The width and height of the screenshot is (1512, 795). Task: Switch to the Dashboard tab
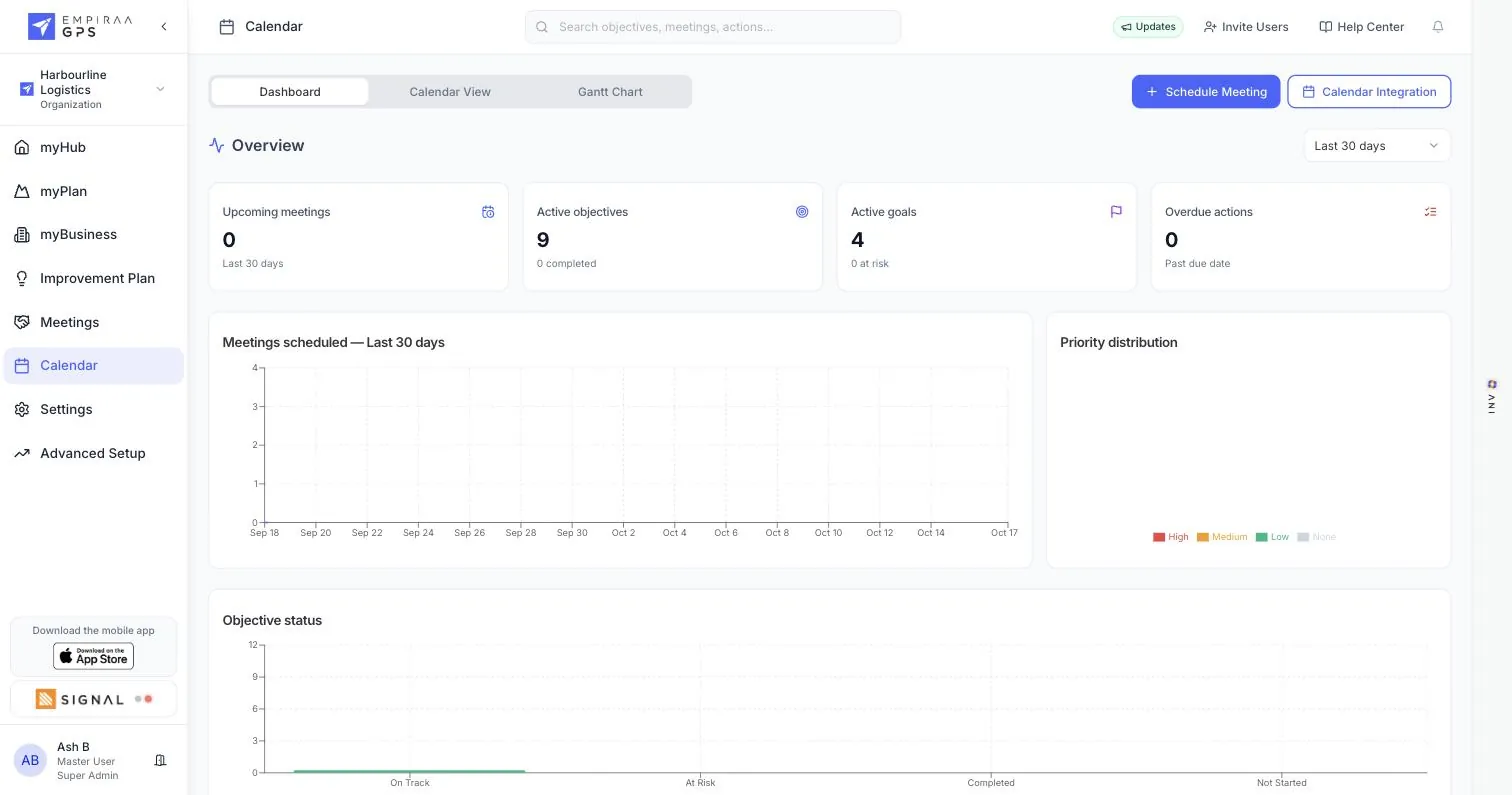290,91
